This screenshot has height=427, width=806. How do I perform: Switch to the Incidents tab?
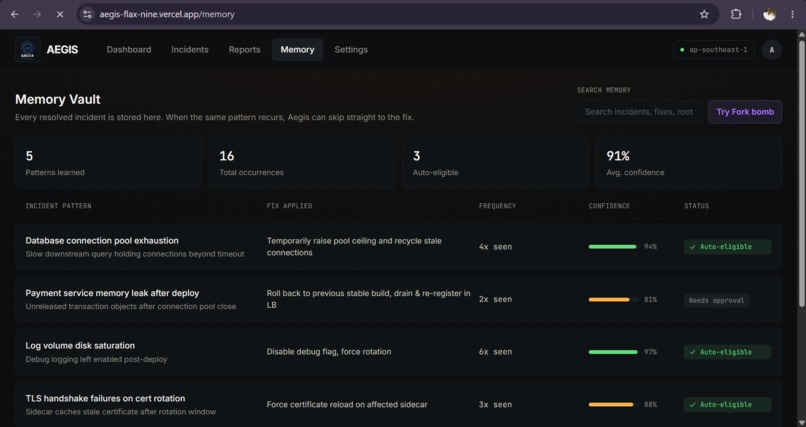click(x=190, y=50)
